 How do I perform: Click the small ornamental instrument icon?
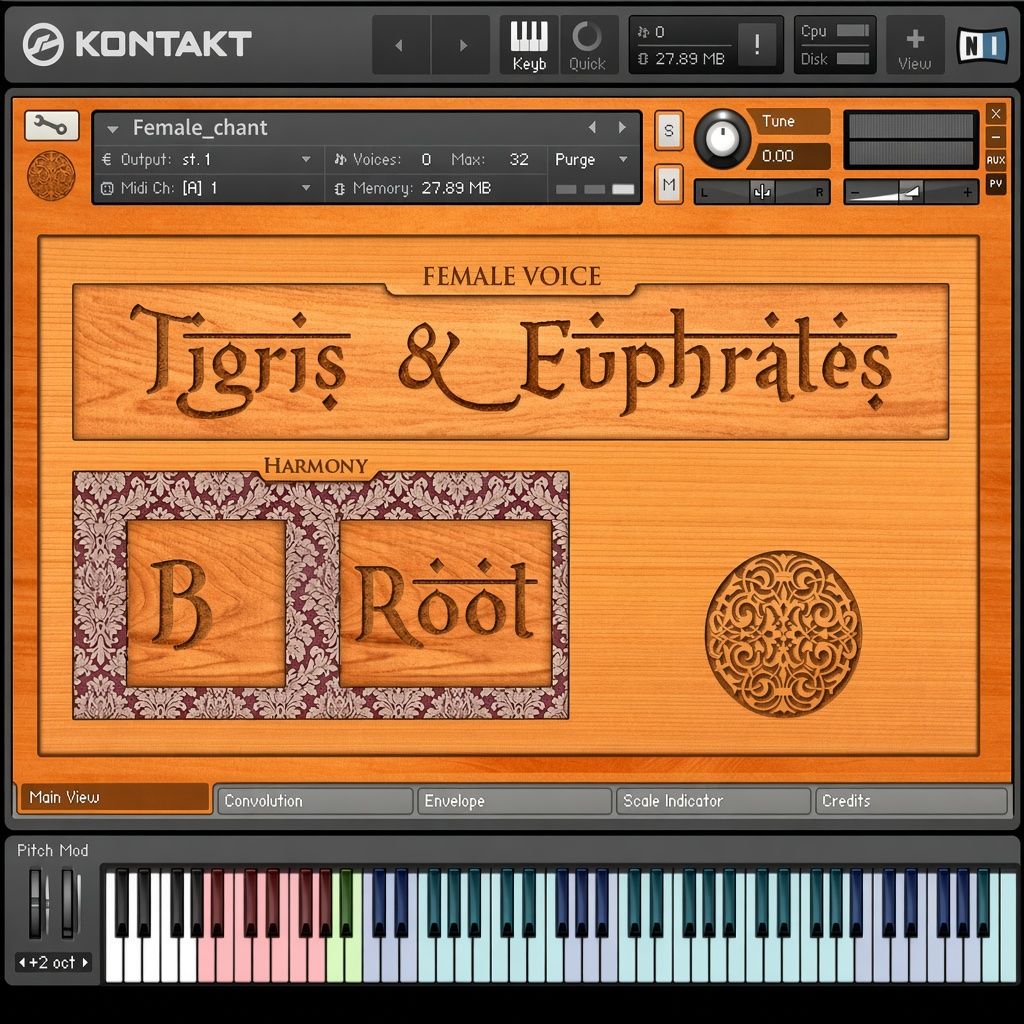[x=51, y=176]
